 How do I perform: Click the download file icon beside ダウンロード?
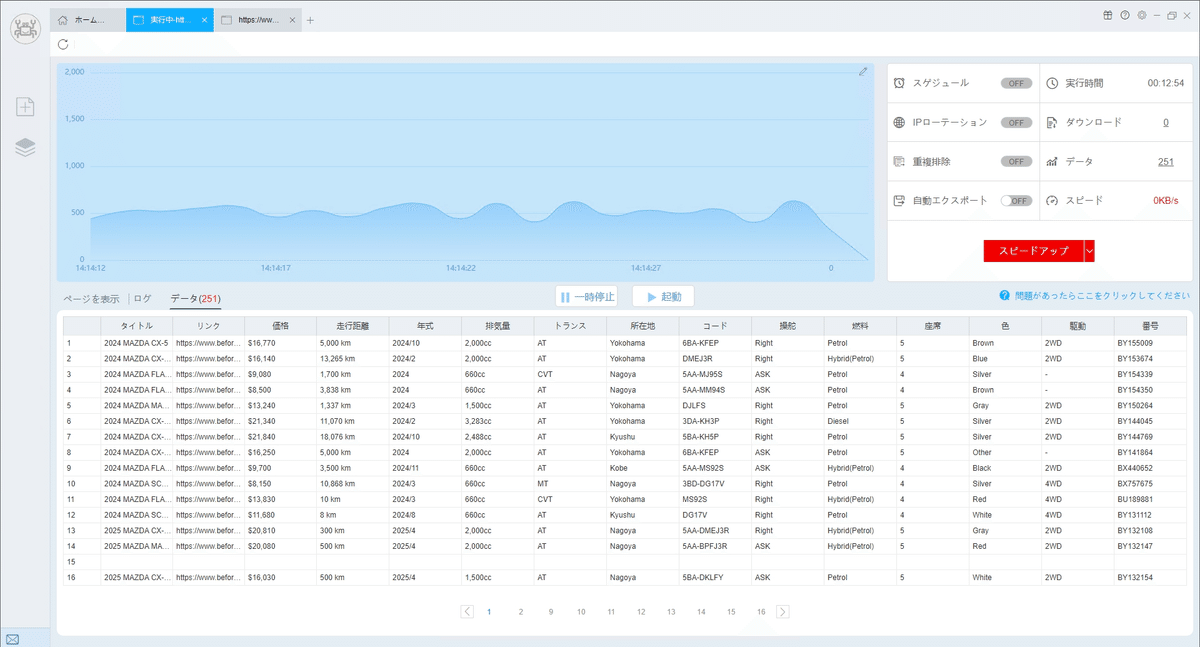[x=1052, y=122]
